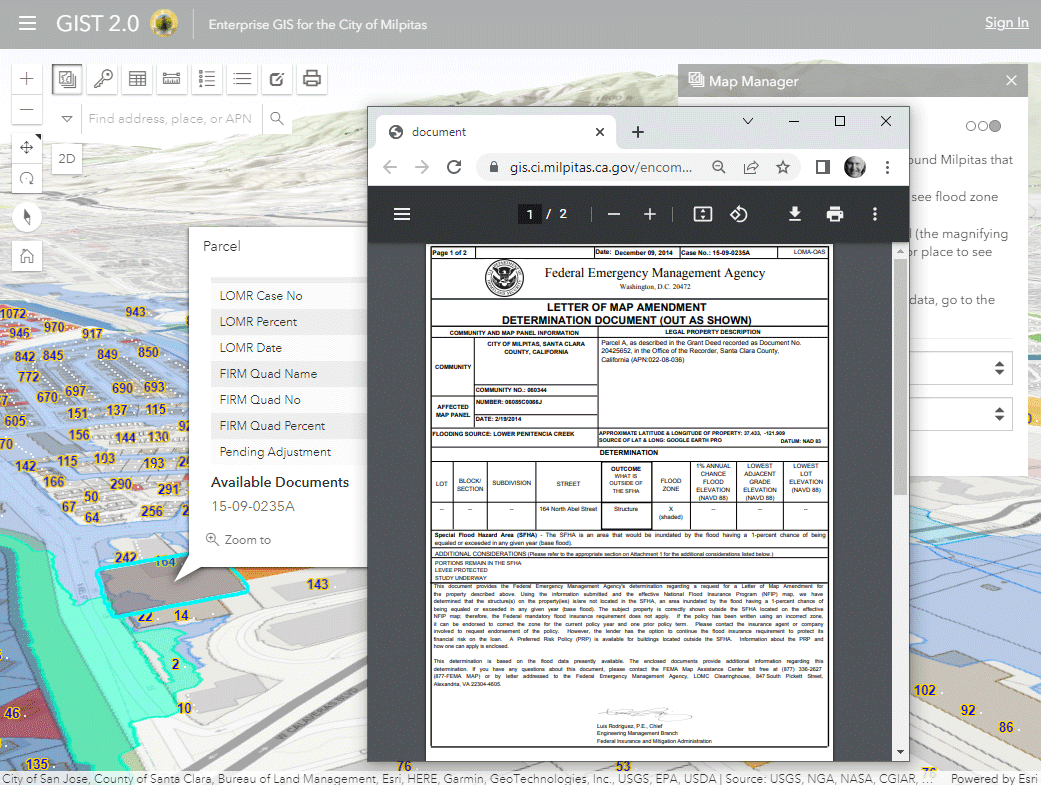The width and height of the screenshot is (1041, 785).
Task: Expand the search source dropdown arrow
Action: coord(66,119)
